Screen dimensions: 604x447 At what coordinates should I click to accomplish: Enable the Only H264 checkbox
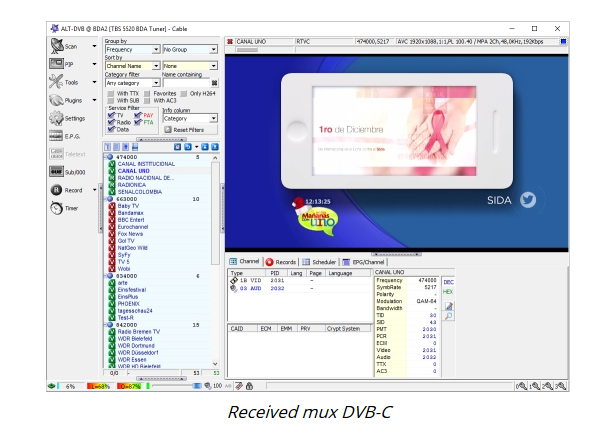(x=183, y=92)
